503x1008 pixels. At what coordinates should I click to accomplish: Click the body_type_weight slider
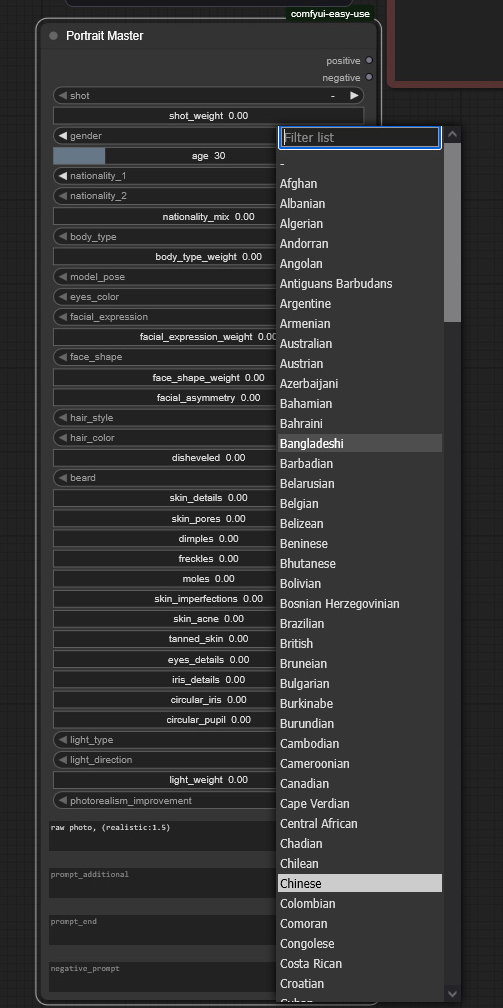pyautogui.click(x=165, y=256)
